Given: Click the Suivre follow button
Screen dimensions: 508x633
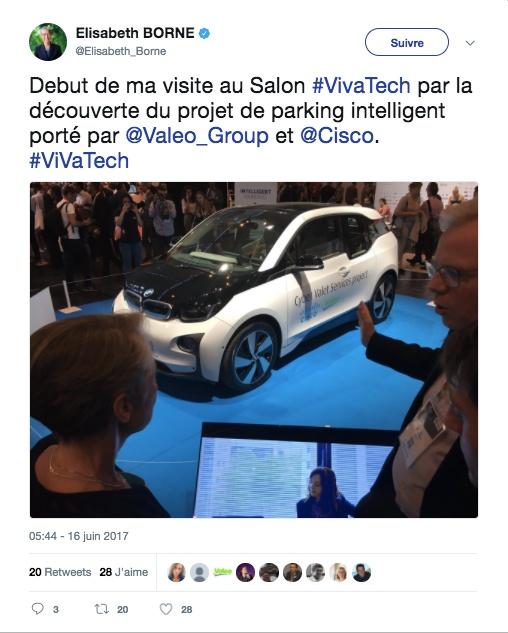Looking at the screenshot, I should [407, 42].
